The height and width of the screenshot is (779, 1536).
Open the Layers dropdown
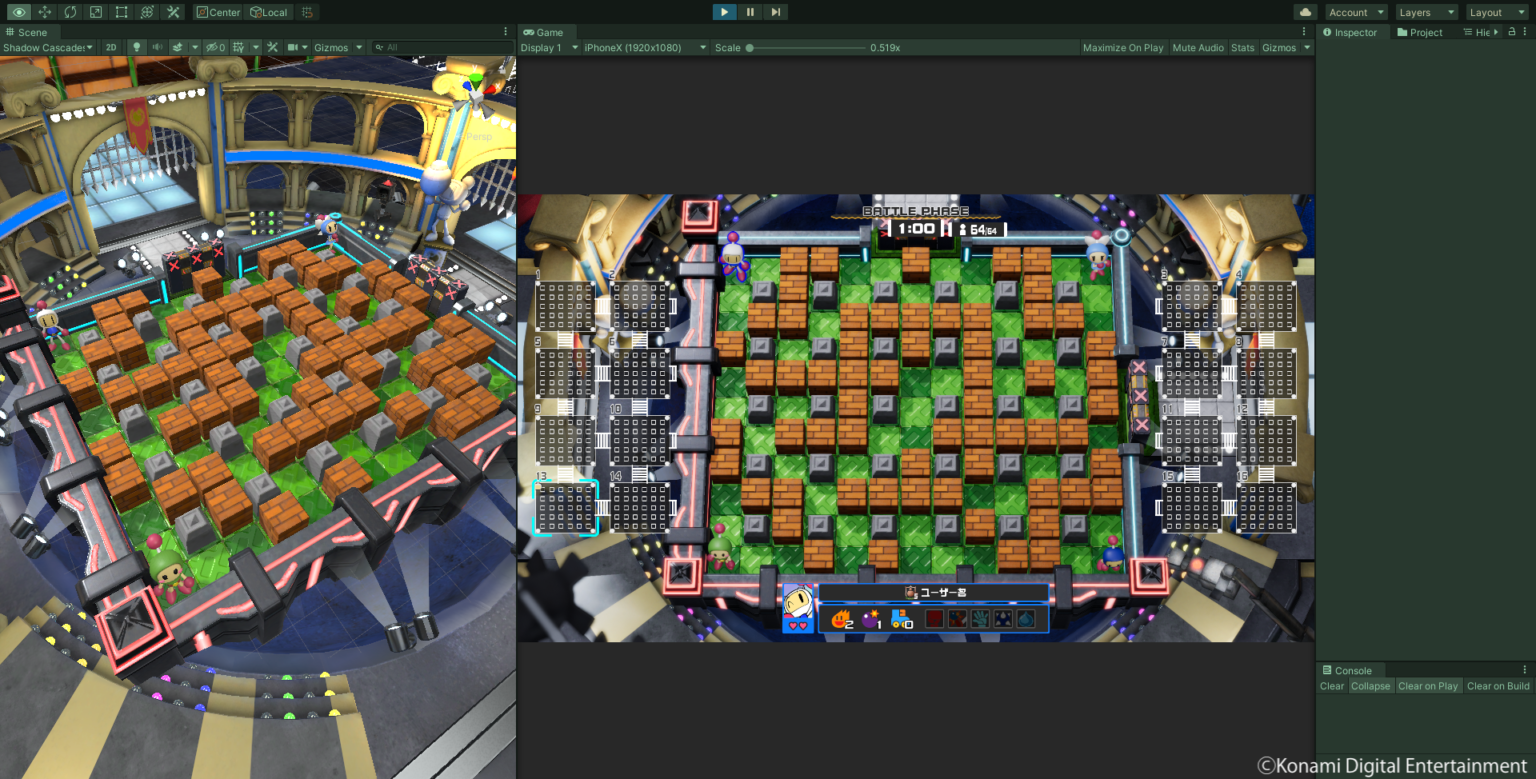tap(1426, 12)
